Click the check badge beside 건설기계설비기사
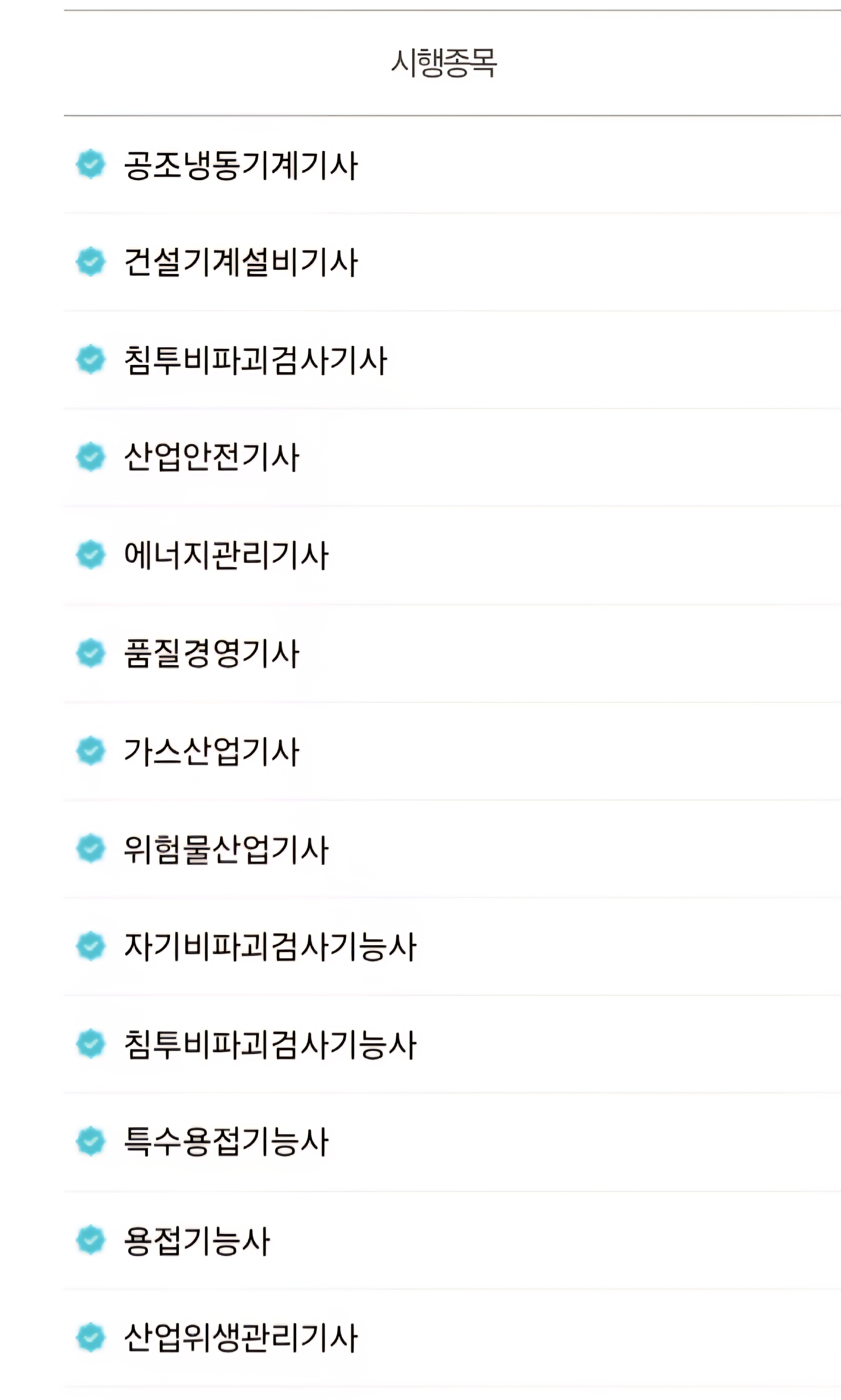Screen dimensions: 841x1400 (x=91, y=262)
